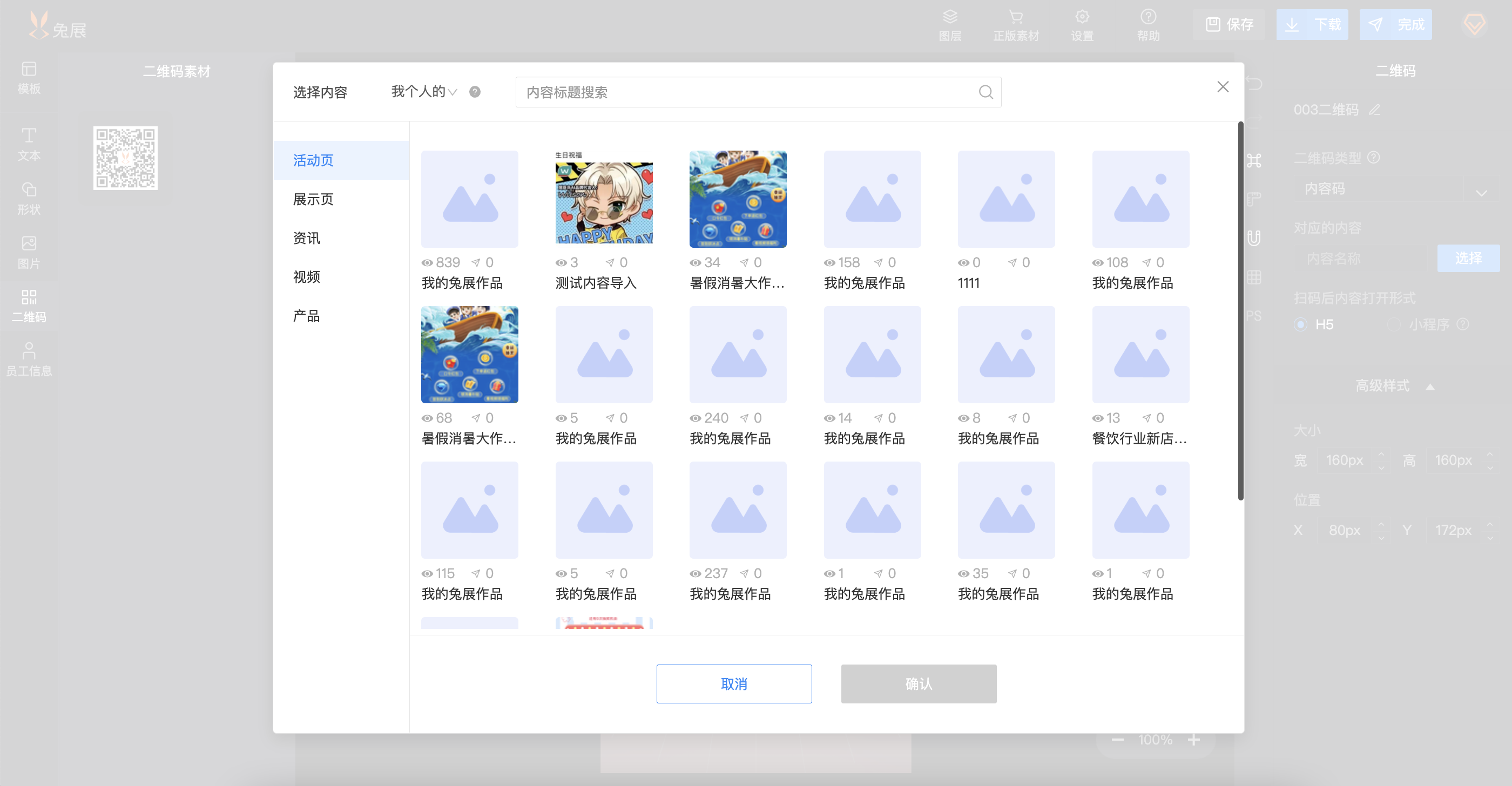Click the zoom in plus button
1512x786 pixels.
[x=1193, y=739]
